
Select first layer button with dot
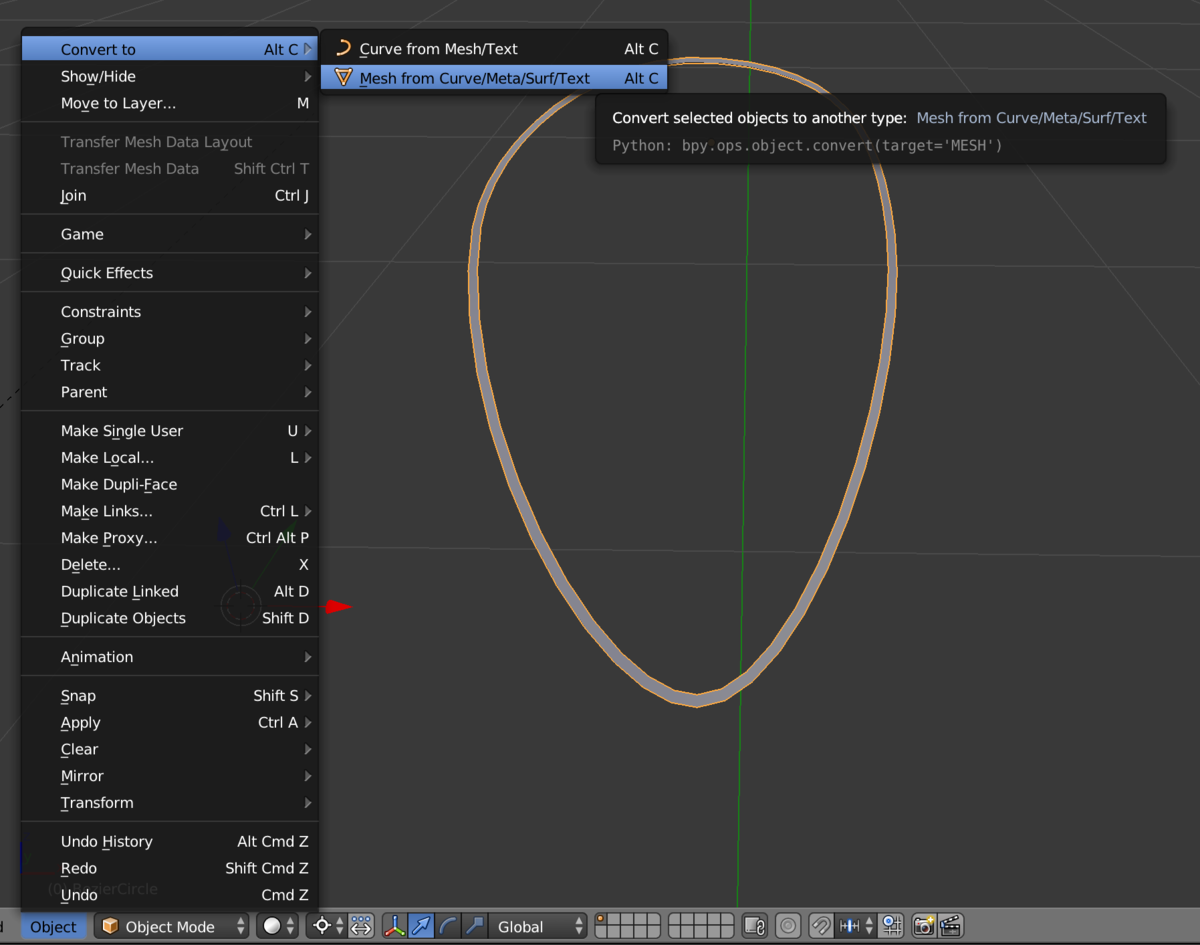tap(602, 920)
